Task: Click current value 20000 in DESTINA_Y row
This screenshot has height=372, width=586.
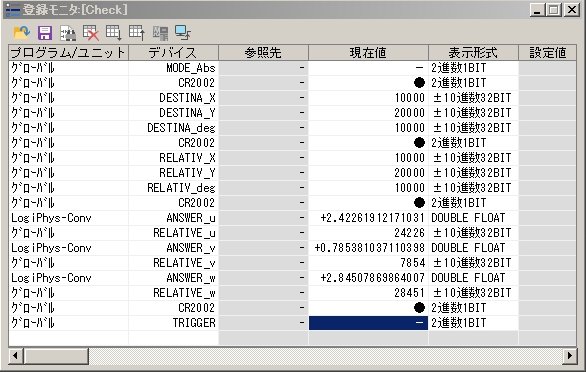Action: pos(368,113)
